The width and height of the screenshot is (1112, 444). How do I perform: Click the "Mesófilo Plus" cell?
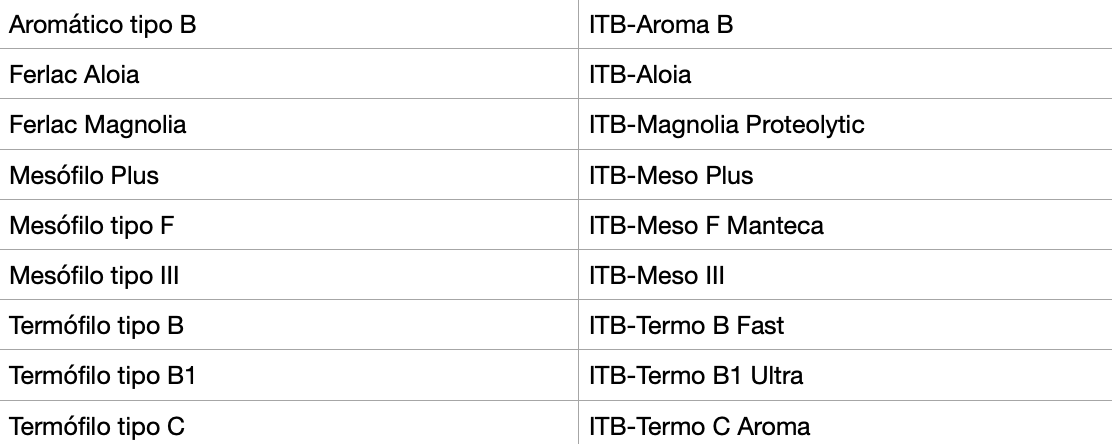pos(84,176)
